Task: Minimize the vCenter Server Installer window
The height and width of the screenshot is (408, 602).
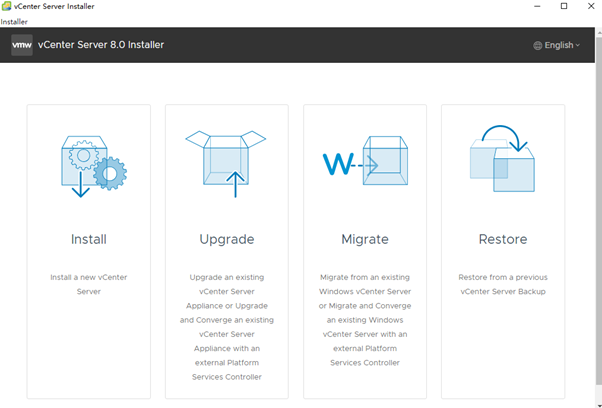Action: tap(537, 6)
